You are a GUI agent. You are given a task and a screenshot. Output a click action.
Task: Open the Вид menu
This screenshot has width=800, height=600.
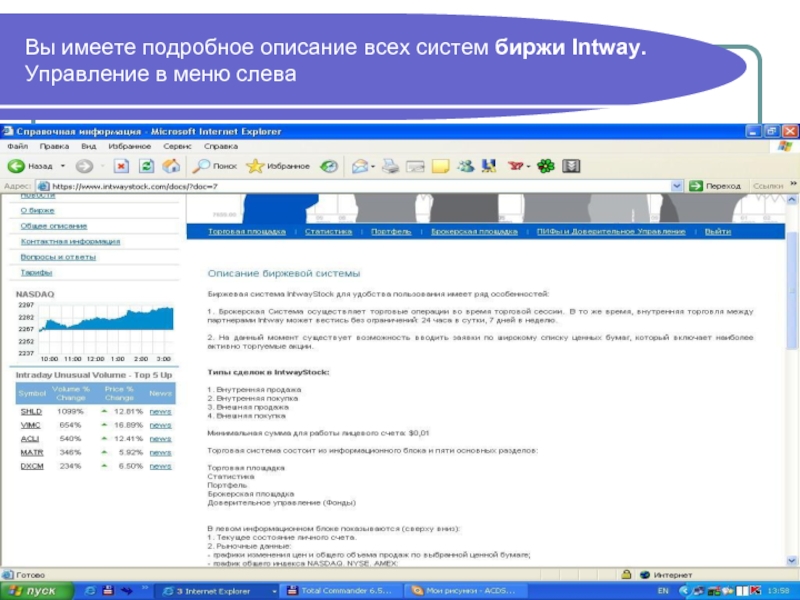(x=89, y=146)
